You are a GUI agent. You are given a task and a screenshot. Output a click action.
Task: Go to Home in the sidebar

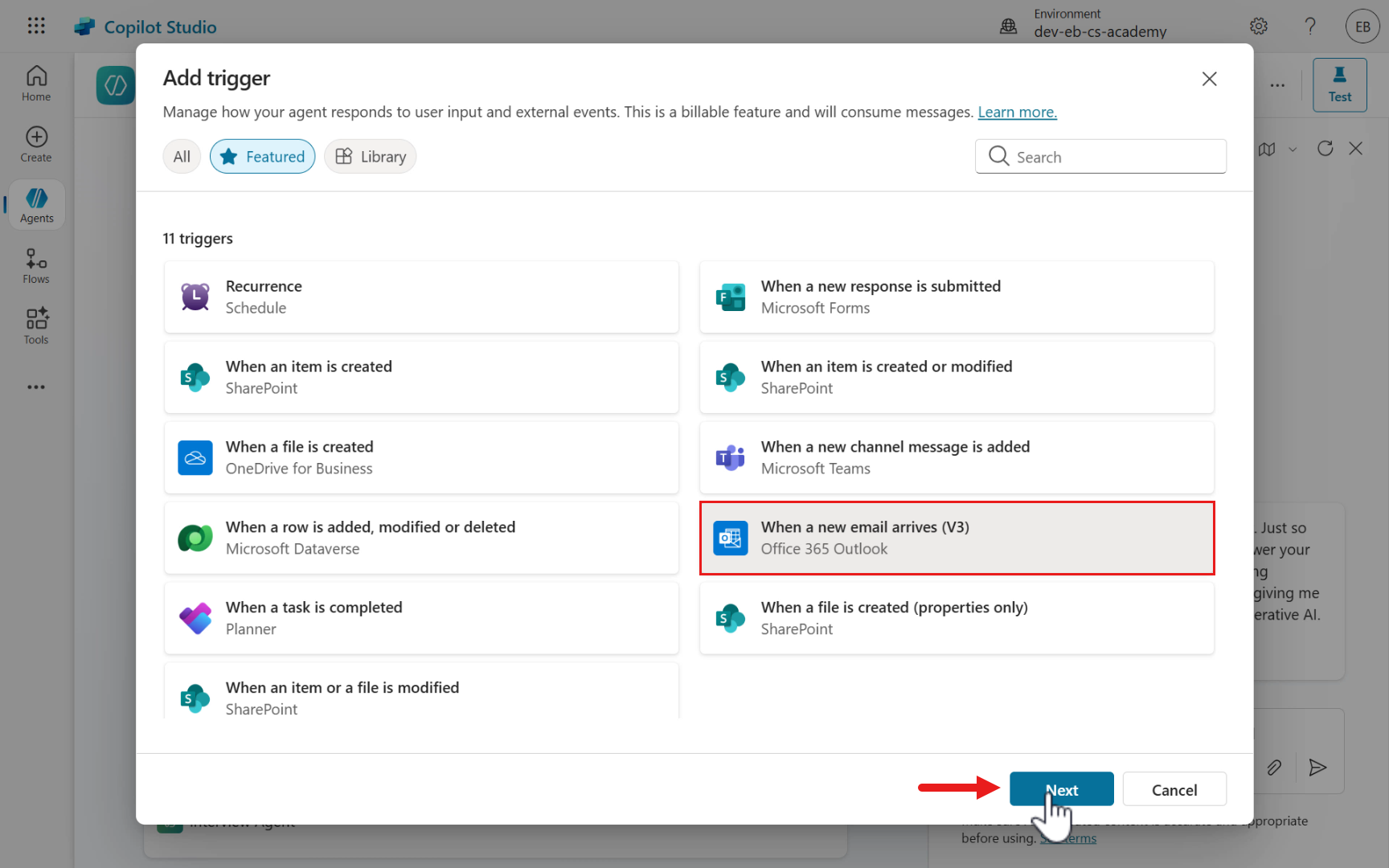point(36,84)
